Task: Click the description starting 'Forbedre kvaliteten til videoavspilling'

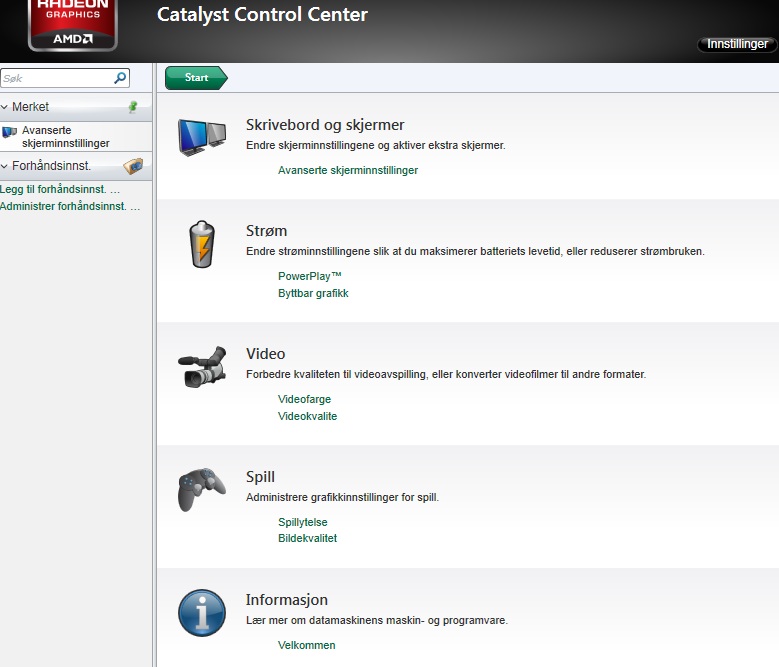Action: [x=446, y=374]
